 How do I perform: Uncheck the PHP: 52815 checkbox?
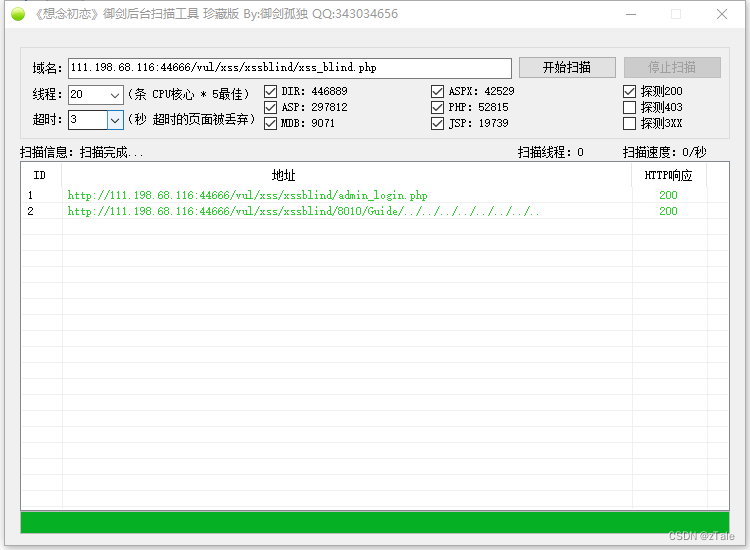tap(437, 107)
